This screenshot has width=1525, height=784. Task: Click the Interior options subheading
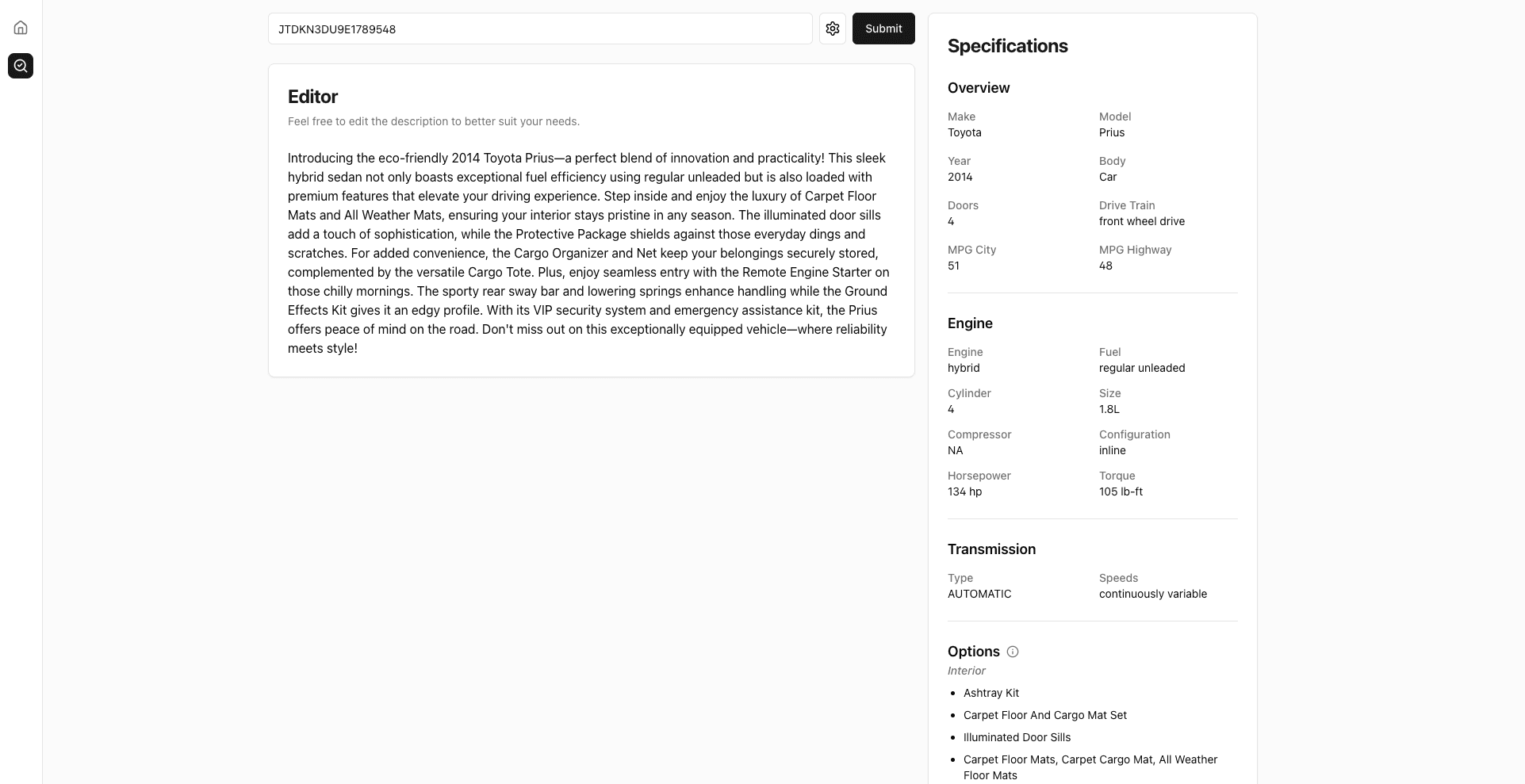pos(967,671)
